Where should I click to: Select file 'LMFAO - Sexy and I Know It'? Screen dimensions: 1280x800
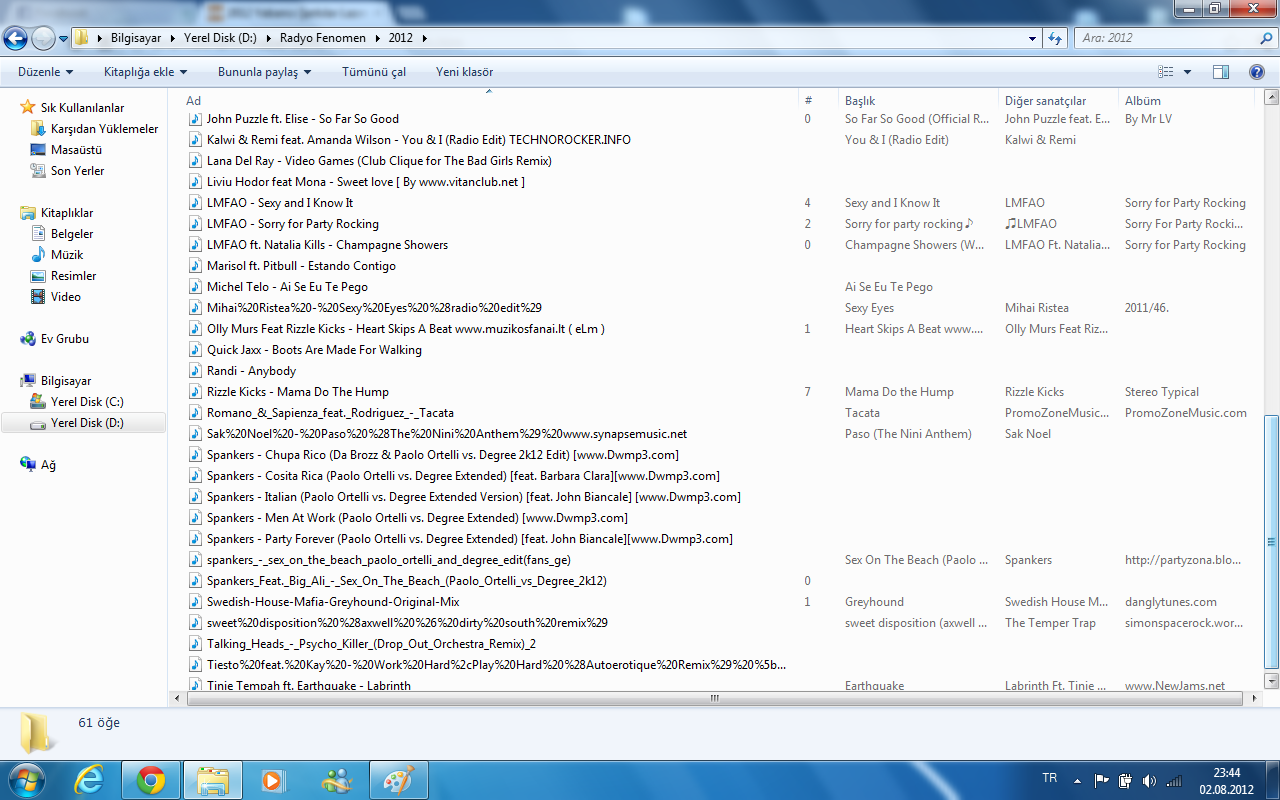(x=280, y=203)
